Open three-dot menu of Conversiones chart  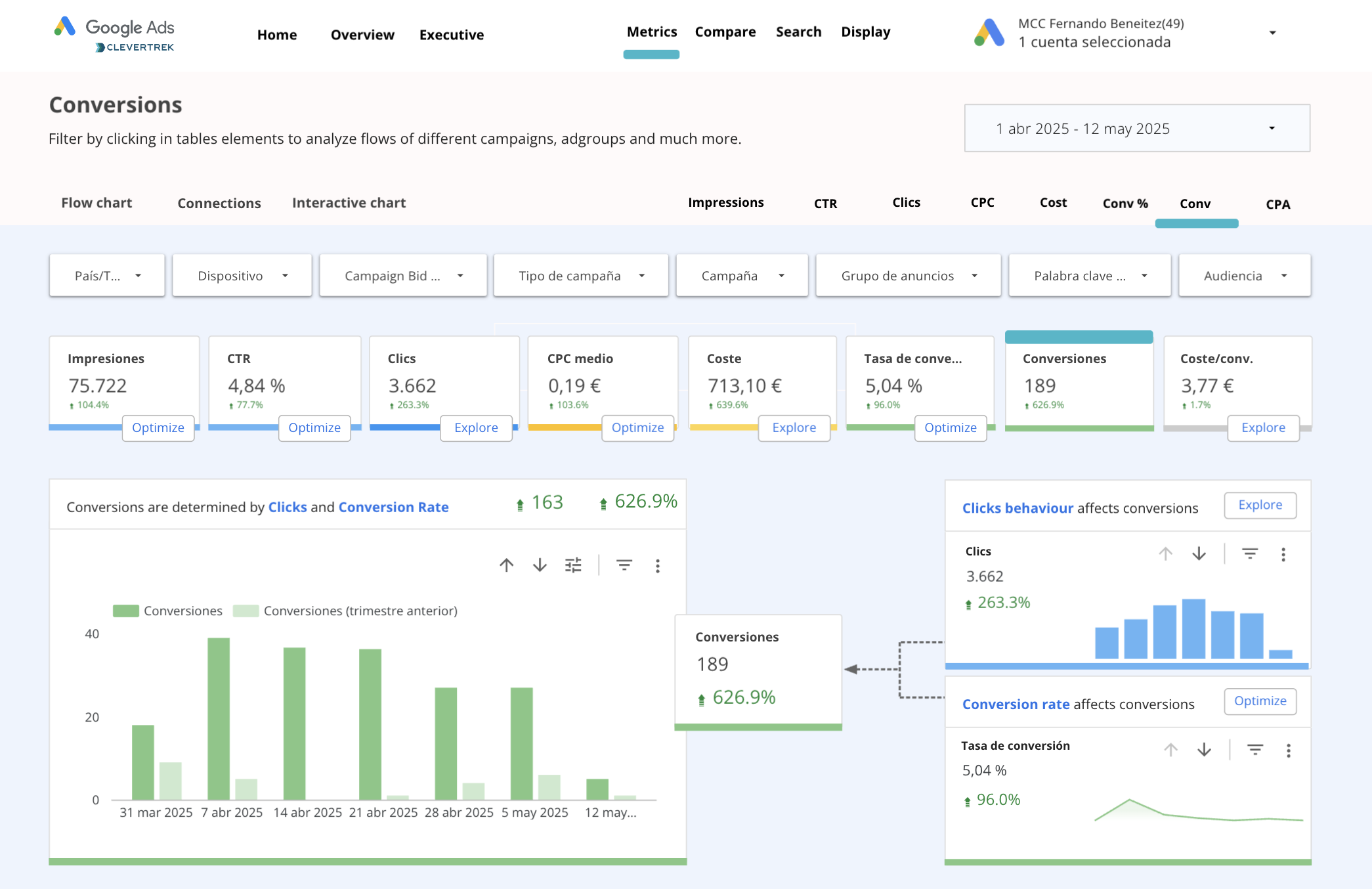(657, 566)
